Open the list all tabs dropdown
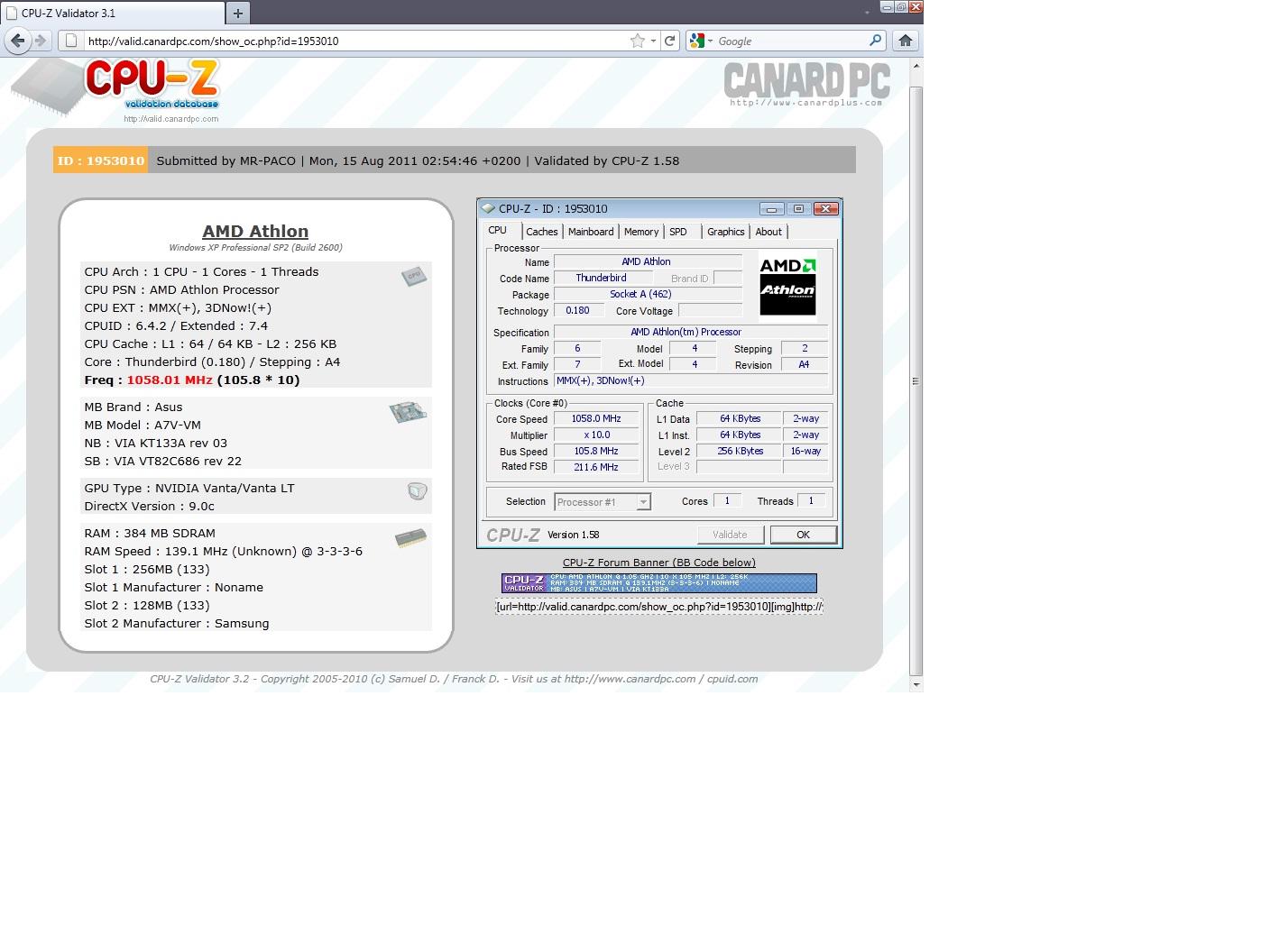 point(867,13)
